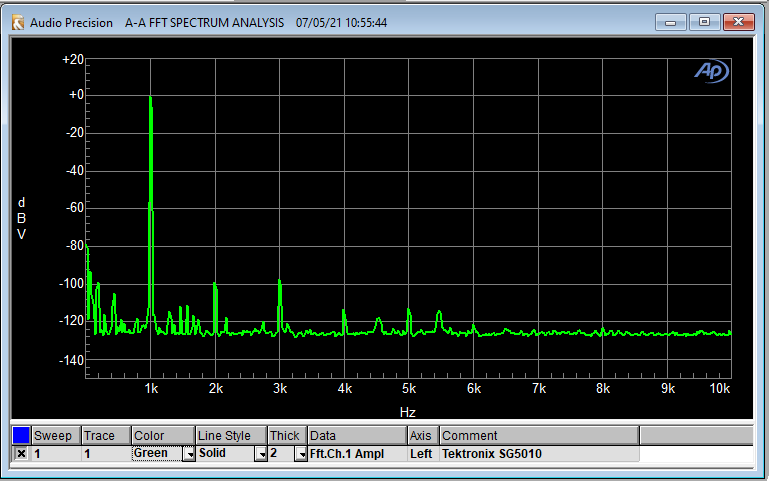Click the Sweep column header
Screen dimensions: 769x481
pos(56,435)
